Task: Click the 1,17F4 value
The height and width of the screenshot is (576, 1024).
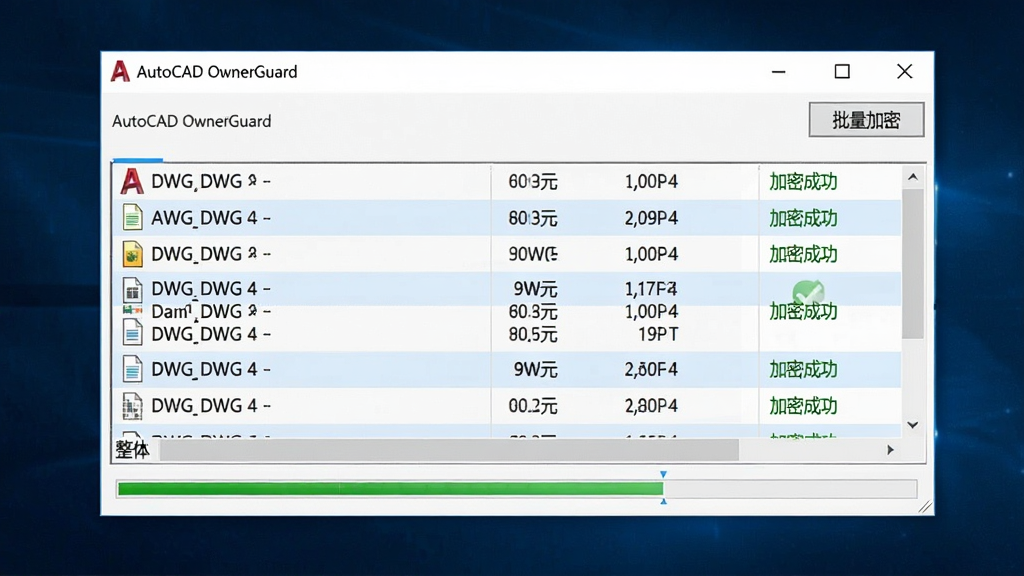Action: pyautogui.click(x=651, y=289)
